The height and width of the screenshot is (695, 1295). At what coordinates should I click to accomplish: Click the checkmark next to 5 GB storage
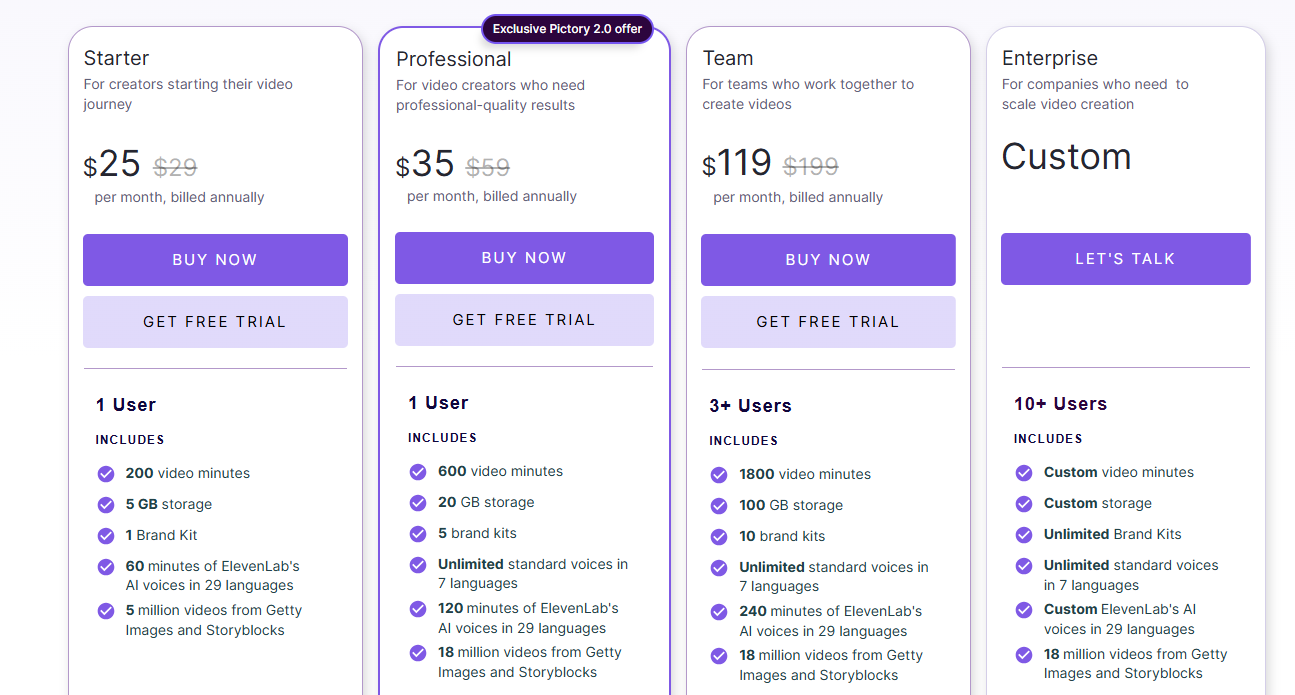106,505
